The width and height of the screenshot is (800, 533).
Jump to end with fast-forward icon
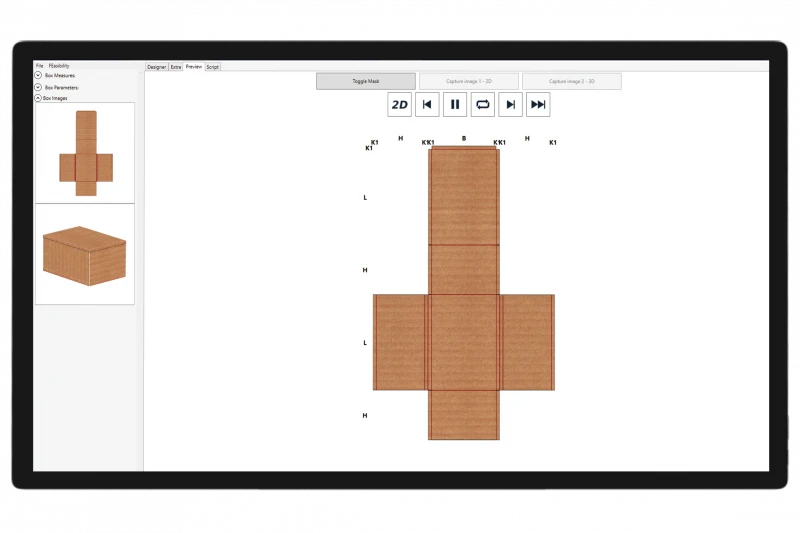(x=538, y=104)
